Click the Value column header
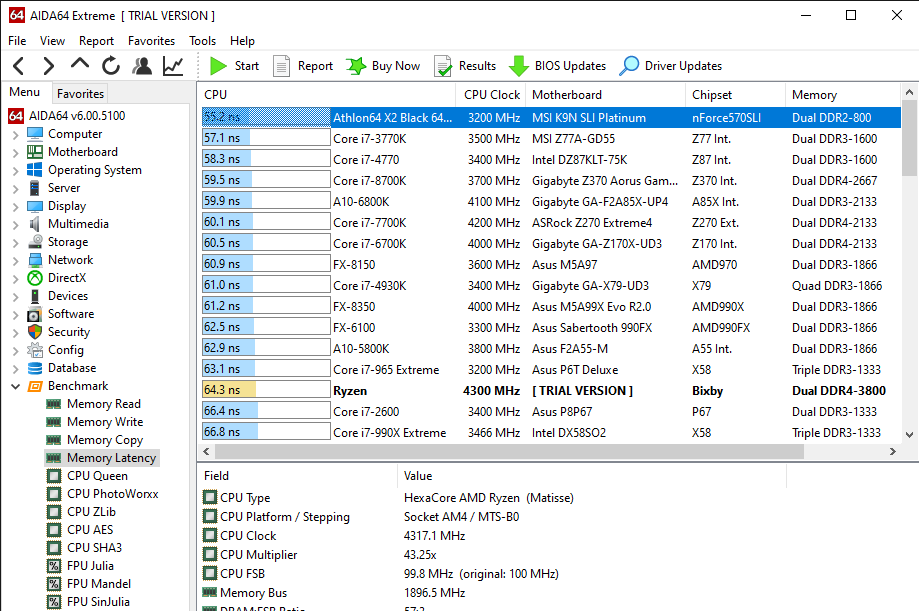The width and height of the screenshot is (919, 611). click(x=592, y=476)
